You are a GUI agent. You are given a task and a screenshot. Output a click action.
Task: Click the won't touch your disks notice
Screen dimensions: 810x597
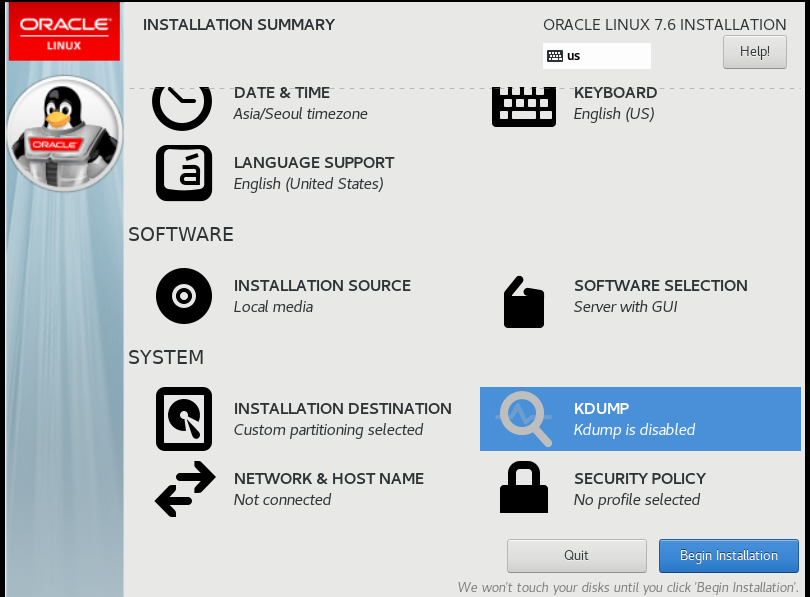tap(628, 587)
